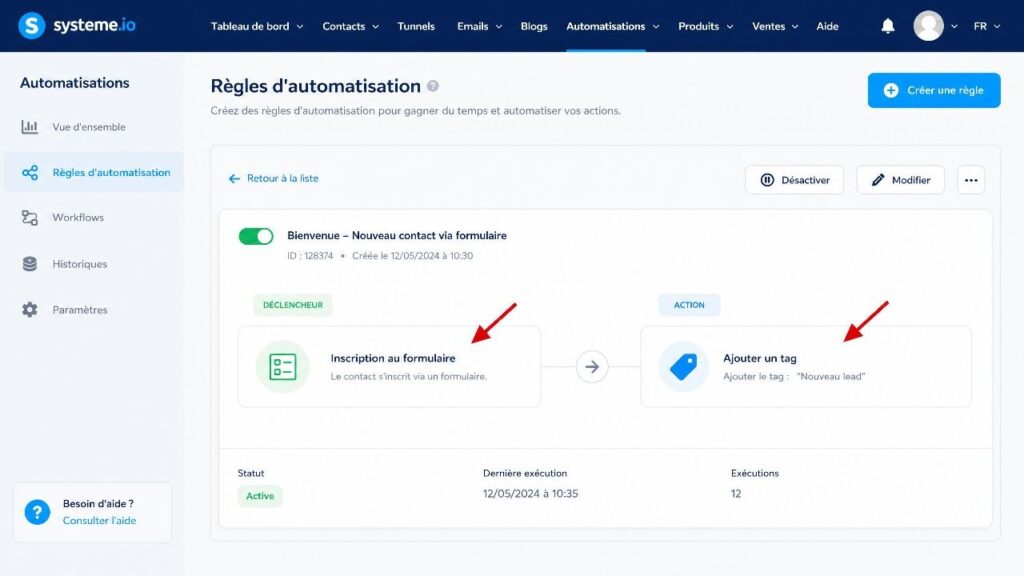
Task: Click the Inscription au formulaire trigger title
Action: click(x=392, y=358)
